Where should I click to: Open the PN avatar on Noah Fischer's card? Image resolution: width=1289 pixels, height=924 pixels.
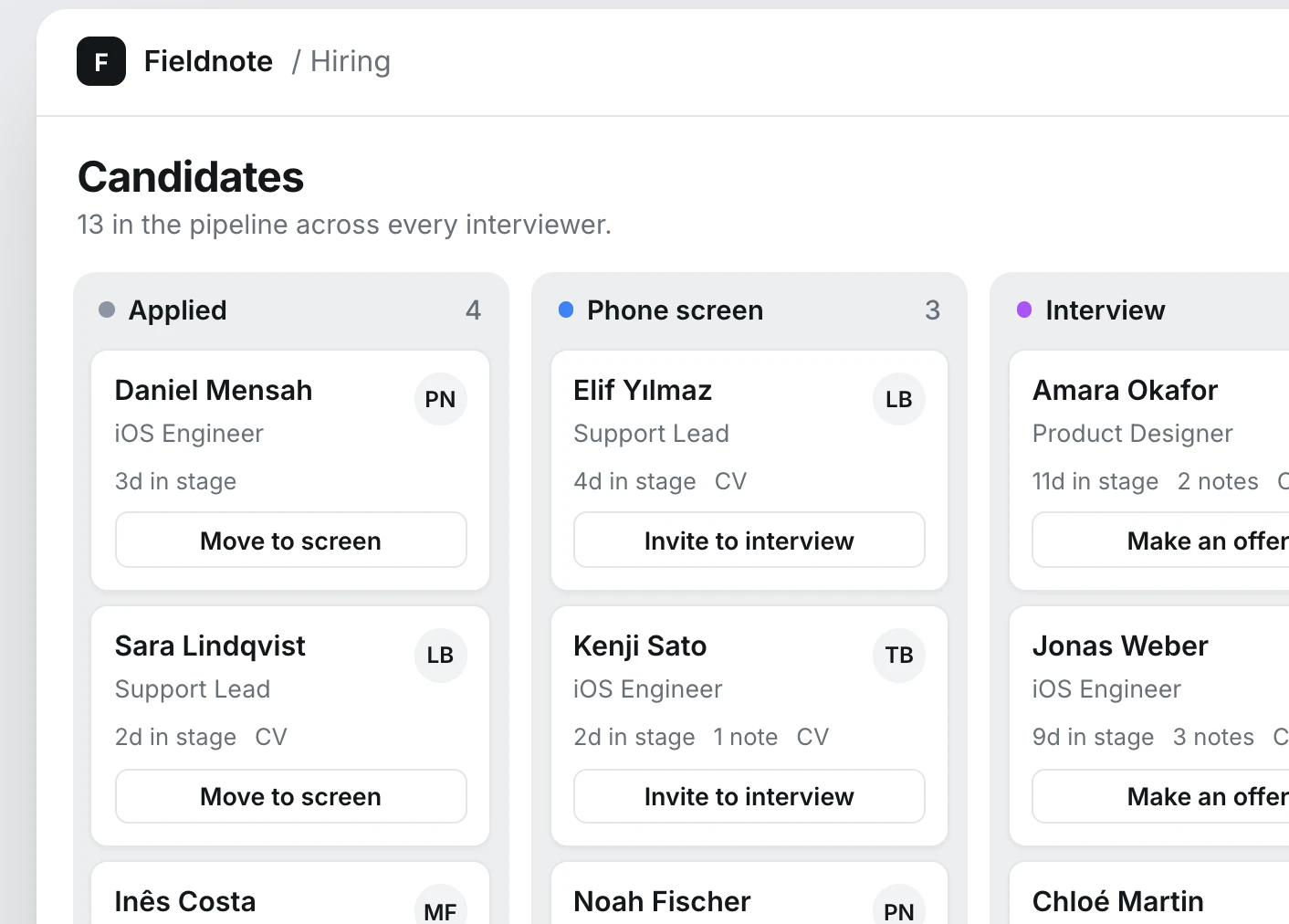point(899,904)
